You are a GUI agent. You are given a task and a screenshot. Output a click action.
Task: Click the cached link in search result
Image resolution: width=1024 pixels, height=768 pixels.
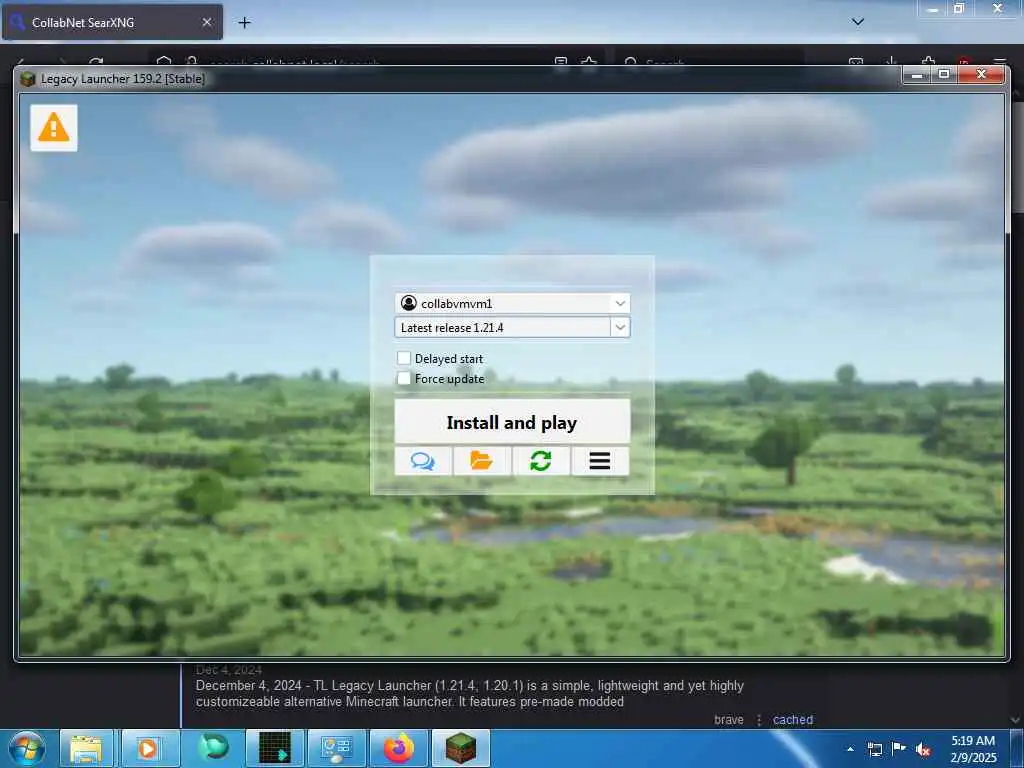pos(793,720)
